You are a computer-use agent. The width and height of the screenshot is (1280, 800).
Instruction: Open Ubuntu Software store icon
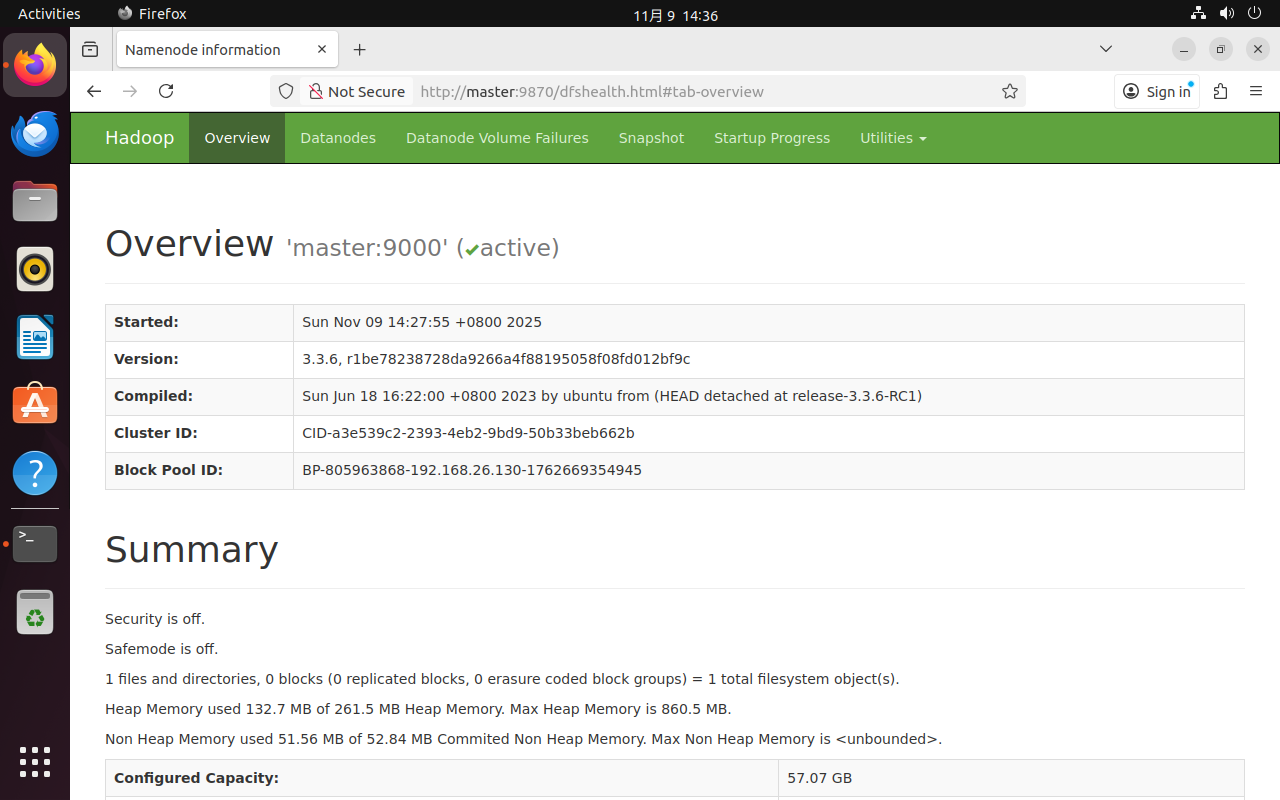35,405
